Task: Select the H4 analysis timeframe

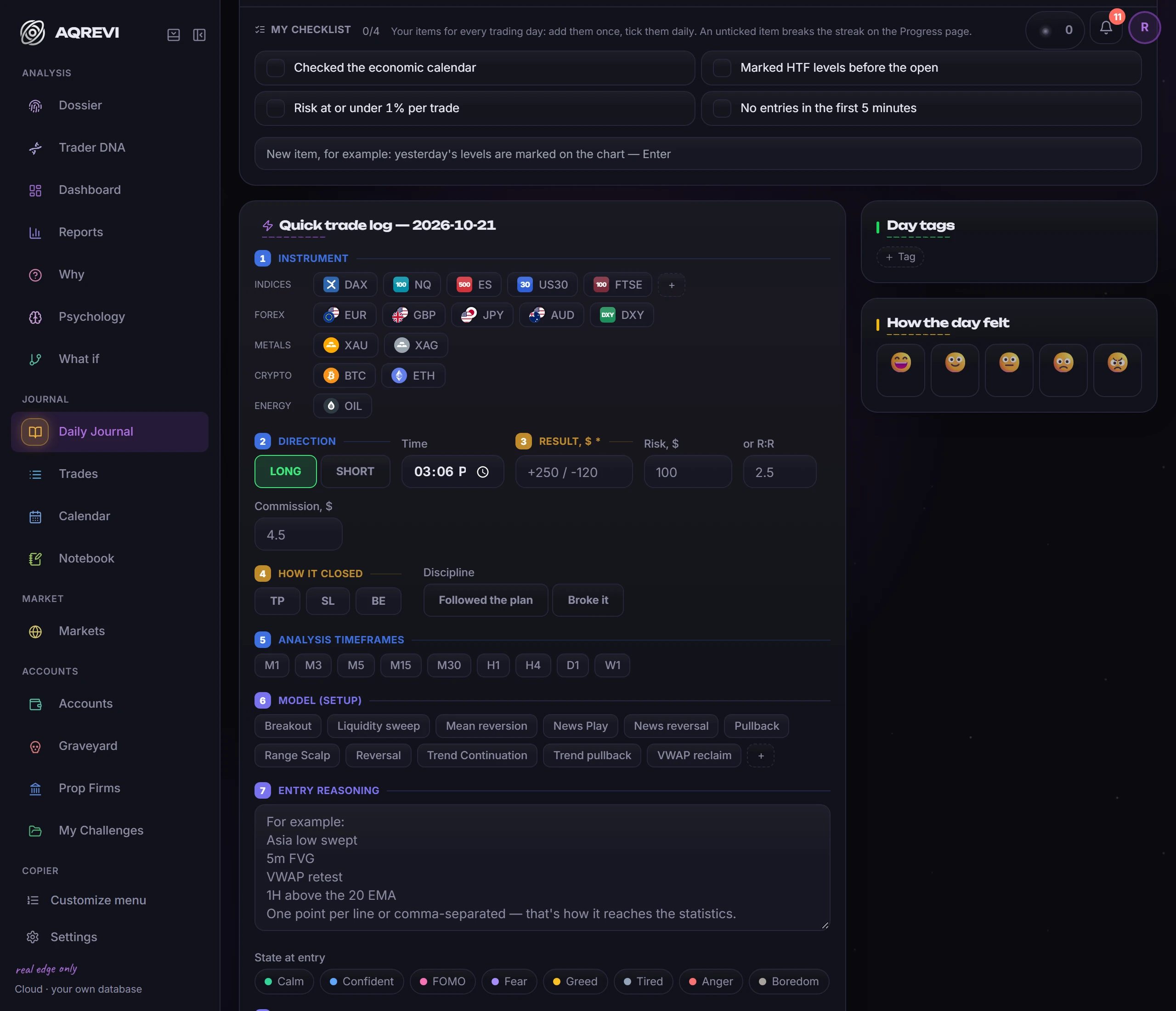Action: click(532, 665)
